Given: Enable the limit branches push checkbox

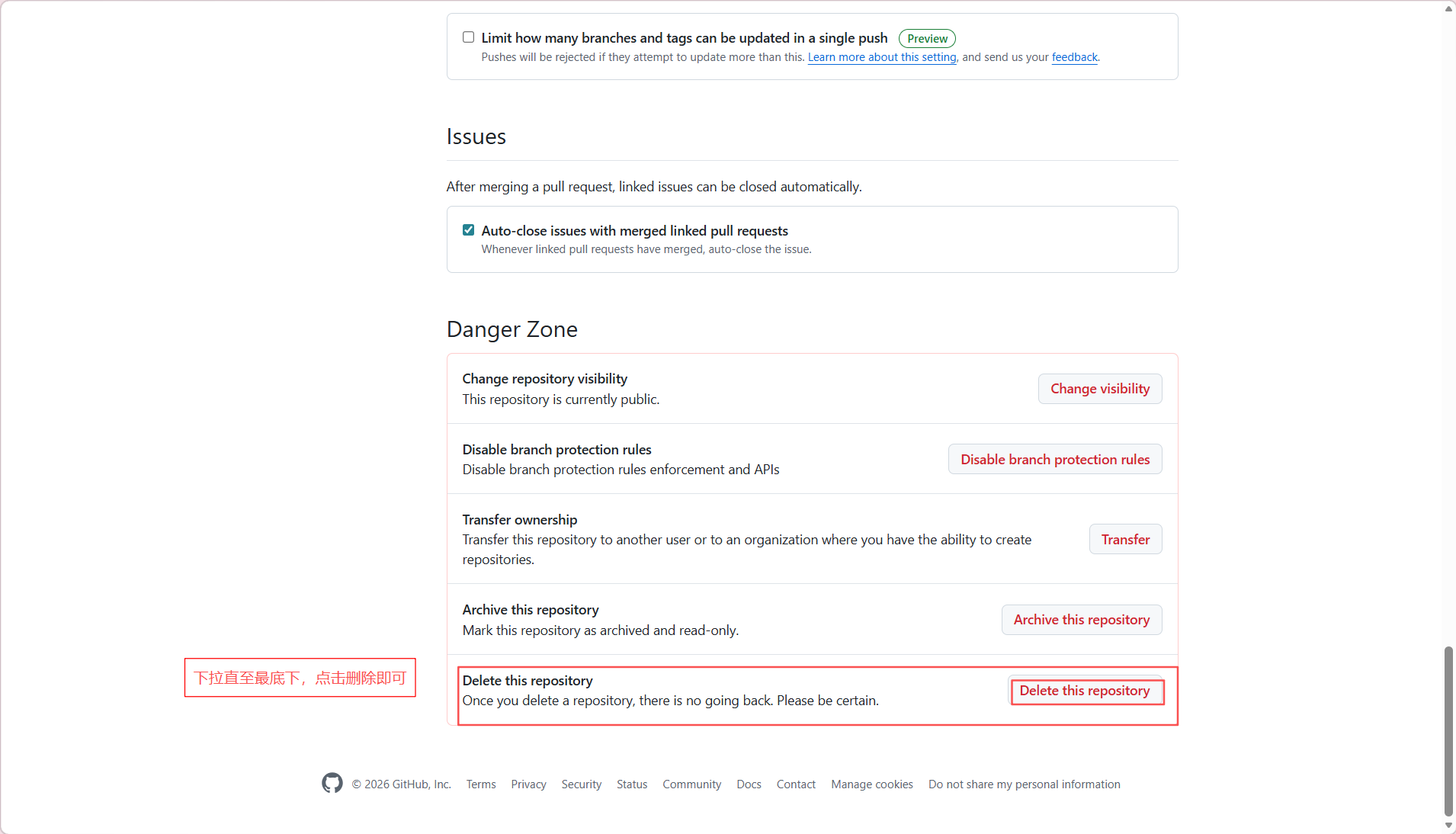Looking at the screenshot, I should point(469,37).
